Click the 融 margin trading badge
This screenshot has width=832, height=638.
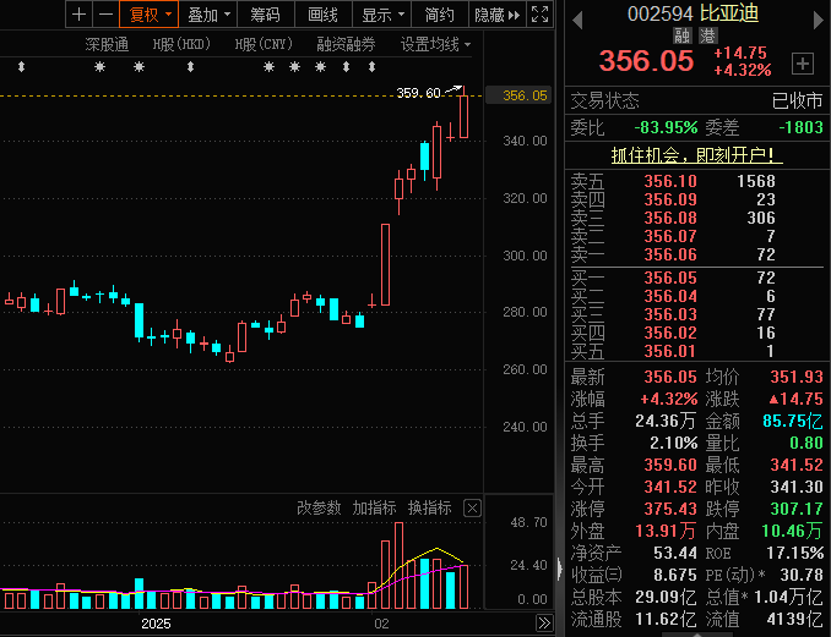pos(683,34)
